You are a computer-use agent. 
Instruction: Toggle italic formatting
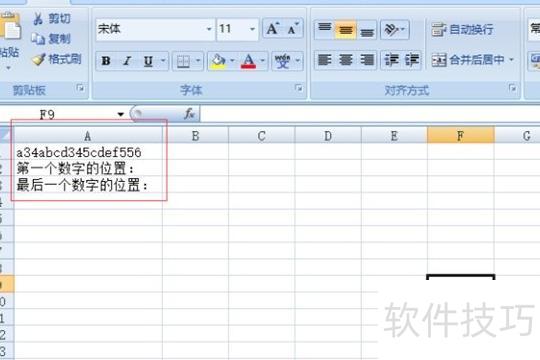[127, 61]
